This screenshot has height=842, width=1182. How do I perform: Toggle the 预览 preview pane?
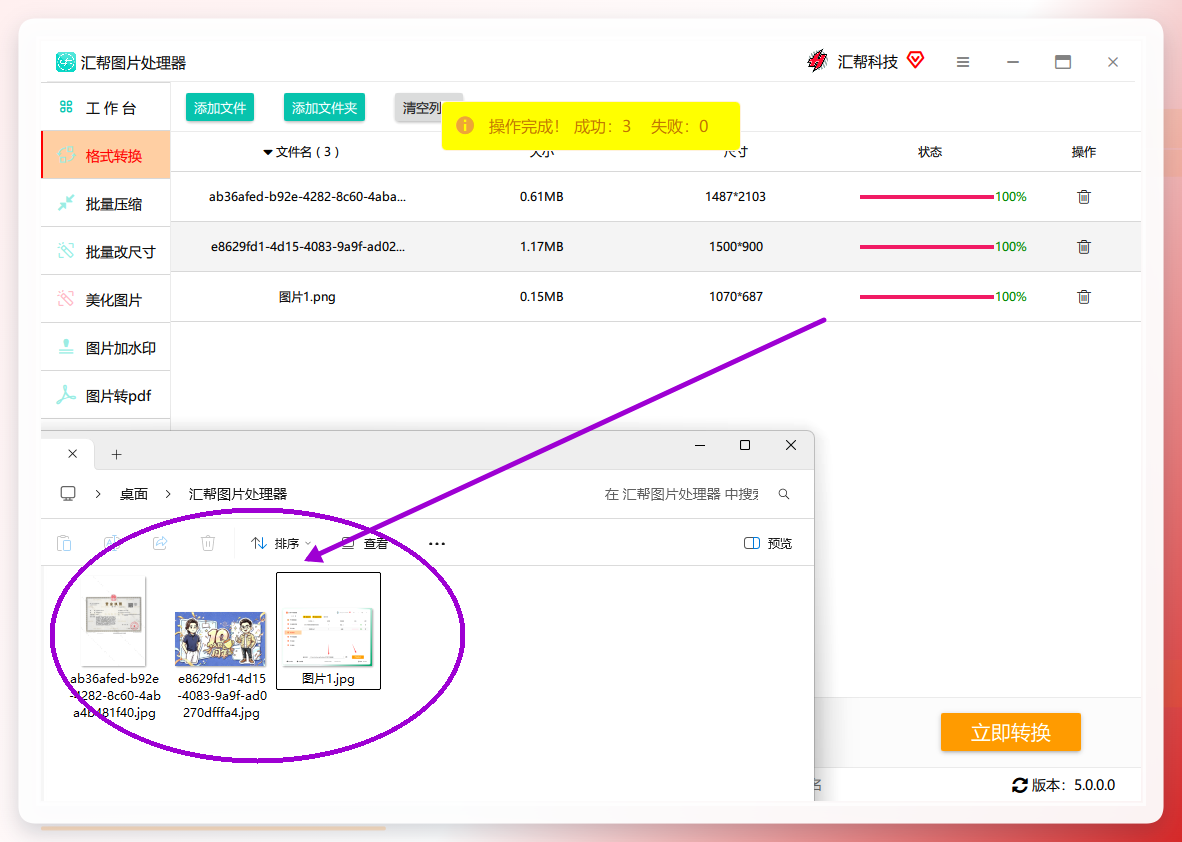click(x=767, y=543)
